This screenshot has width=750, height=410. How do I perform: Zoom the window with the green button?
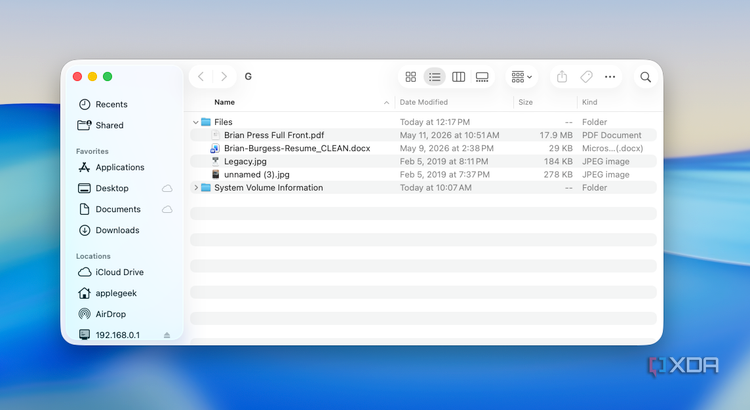click(108, 77)
